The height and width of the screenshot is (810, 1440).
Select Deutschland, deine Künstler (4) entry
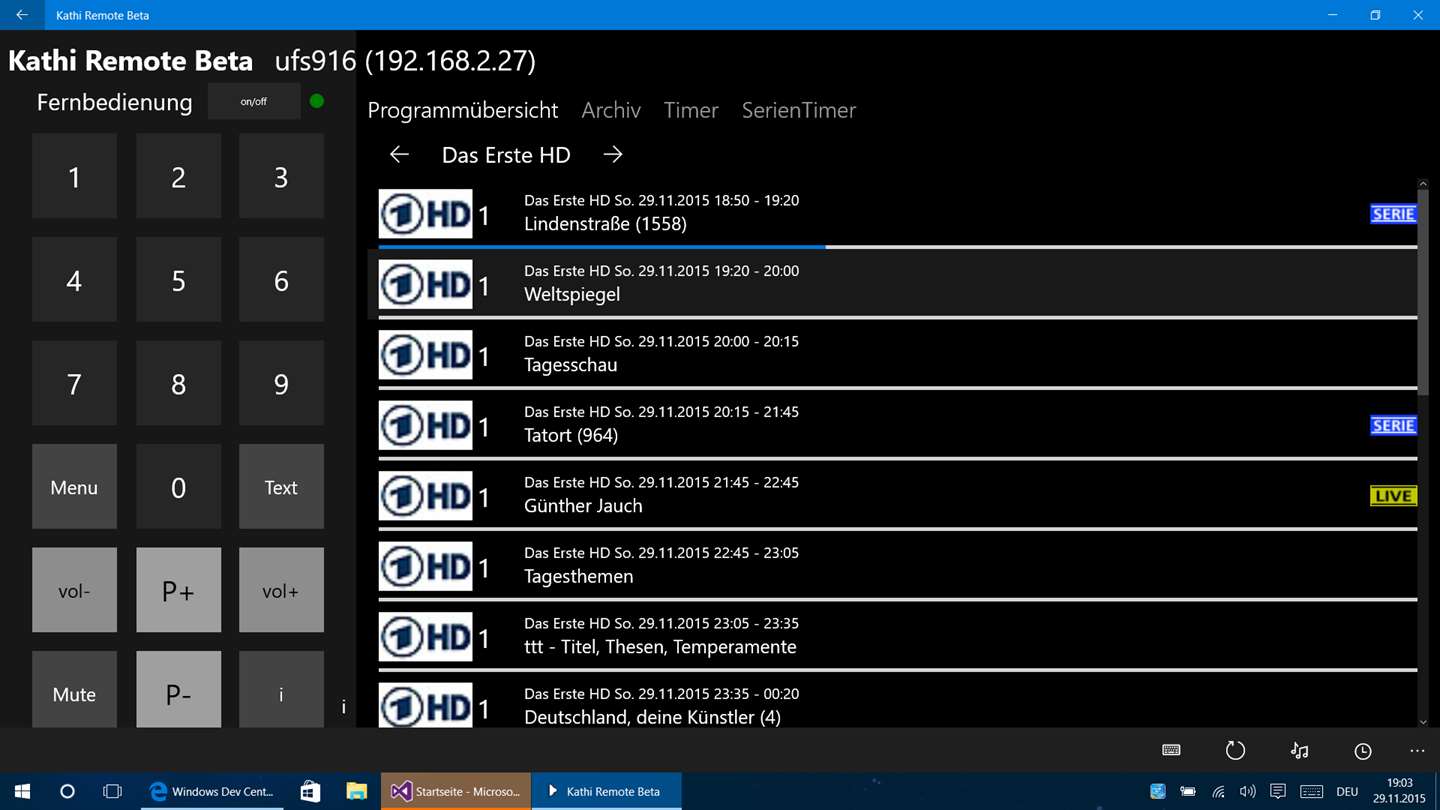pyautogui.click(x=893, y=700)
